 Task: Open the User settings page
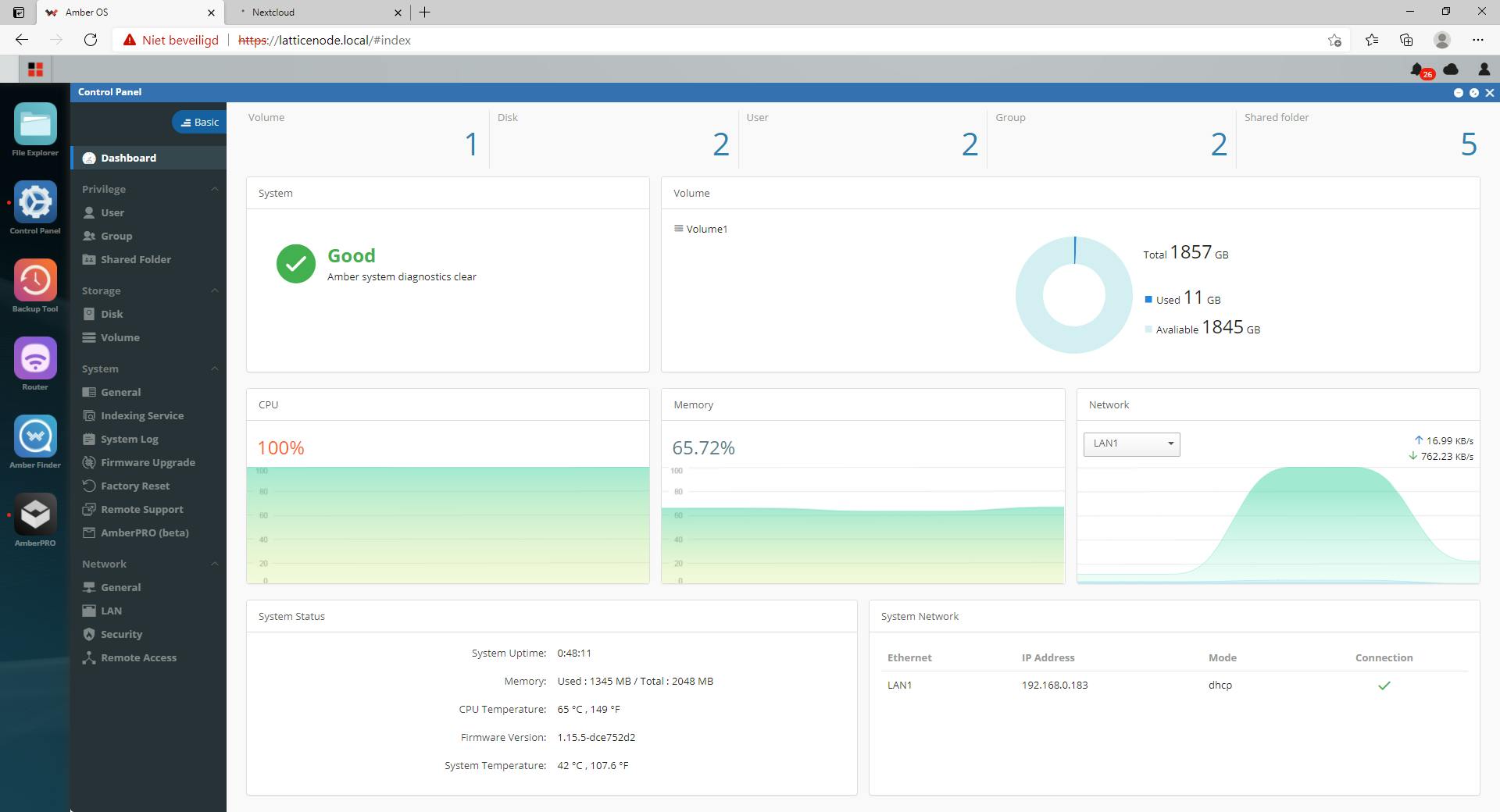(x=148, y=212)
